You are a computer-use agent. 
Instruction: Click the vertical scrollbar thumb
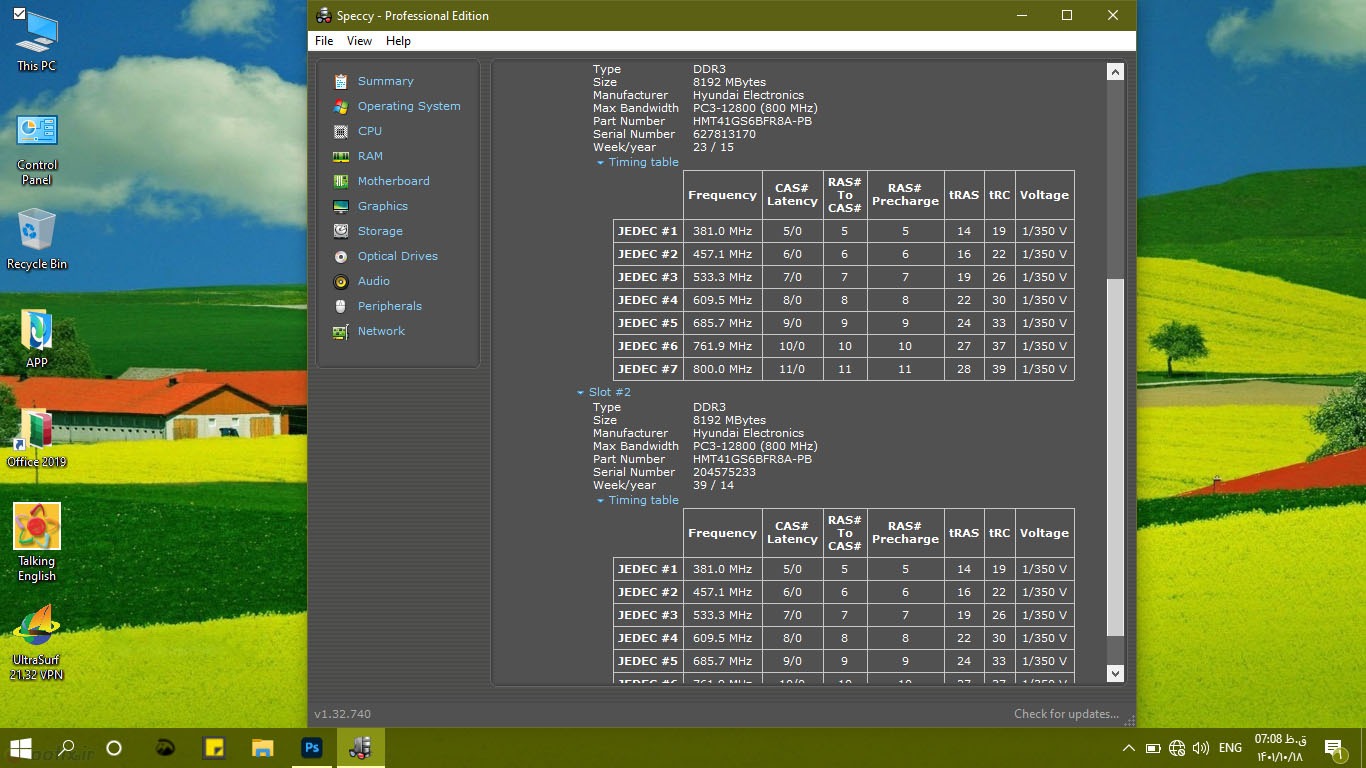pyautogui.click(x=1115, y=457)
